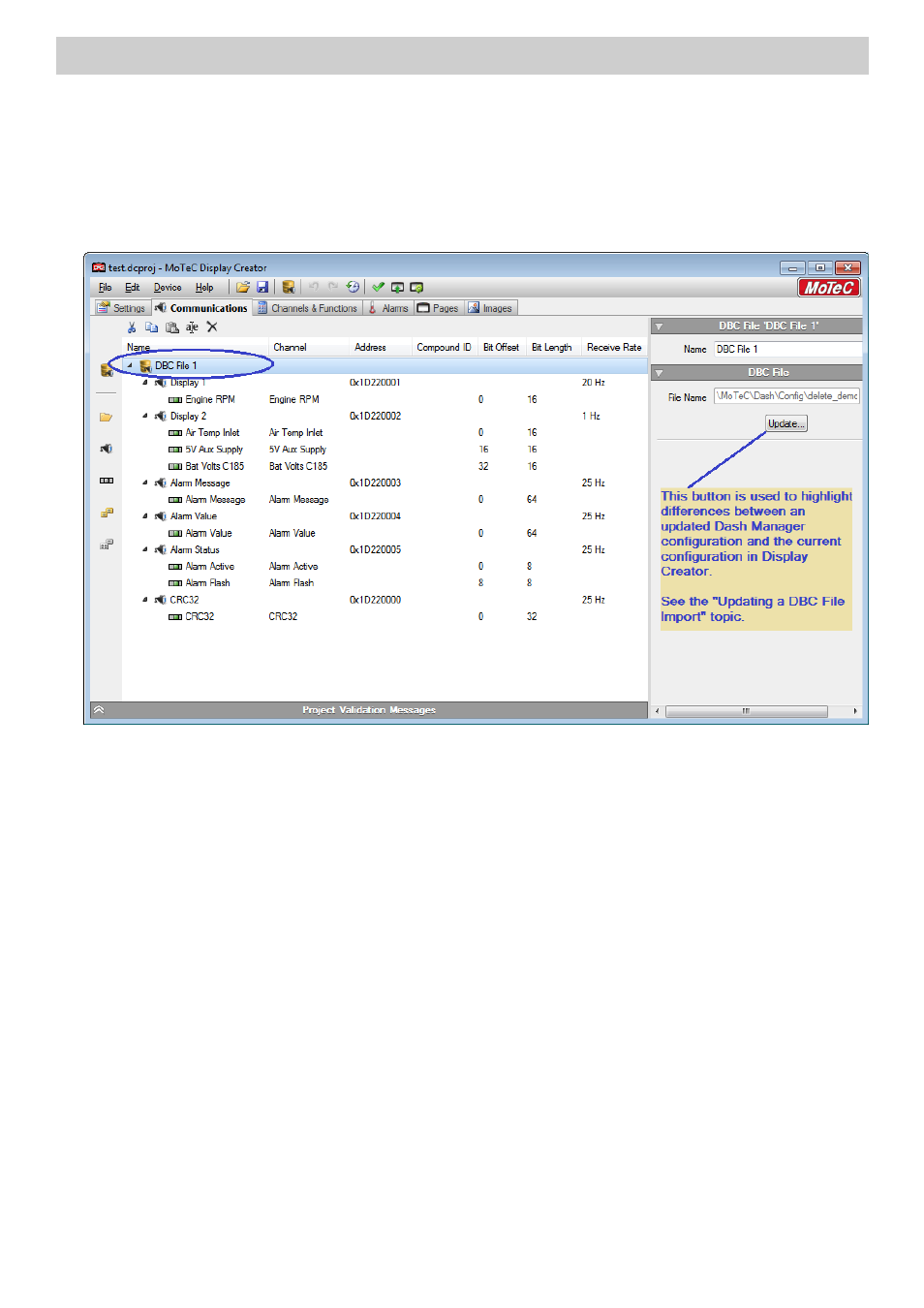The height and width of the screenshot is (1308, 924).
Task: Validate the project with the green checkmark icon
Action: [378, 287]
